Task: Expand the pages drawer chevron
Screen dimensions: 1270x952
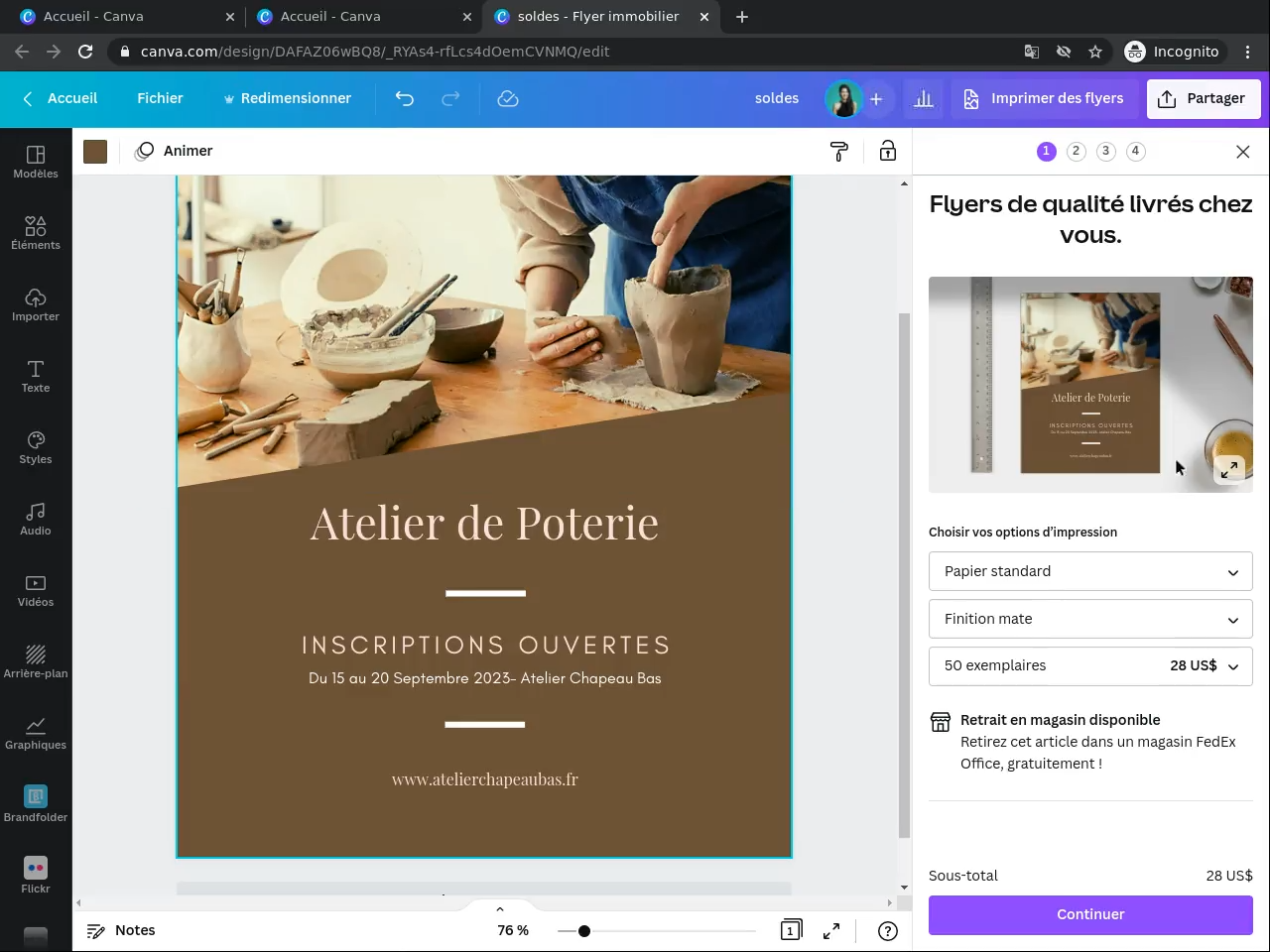Action: coord(500,908)
